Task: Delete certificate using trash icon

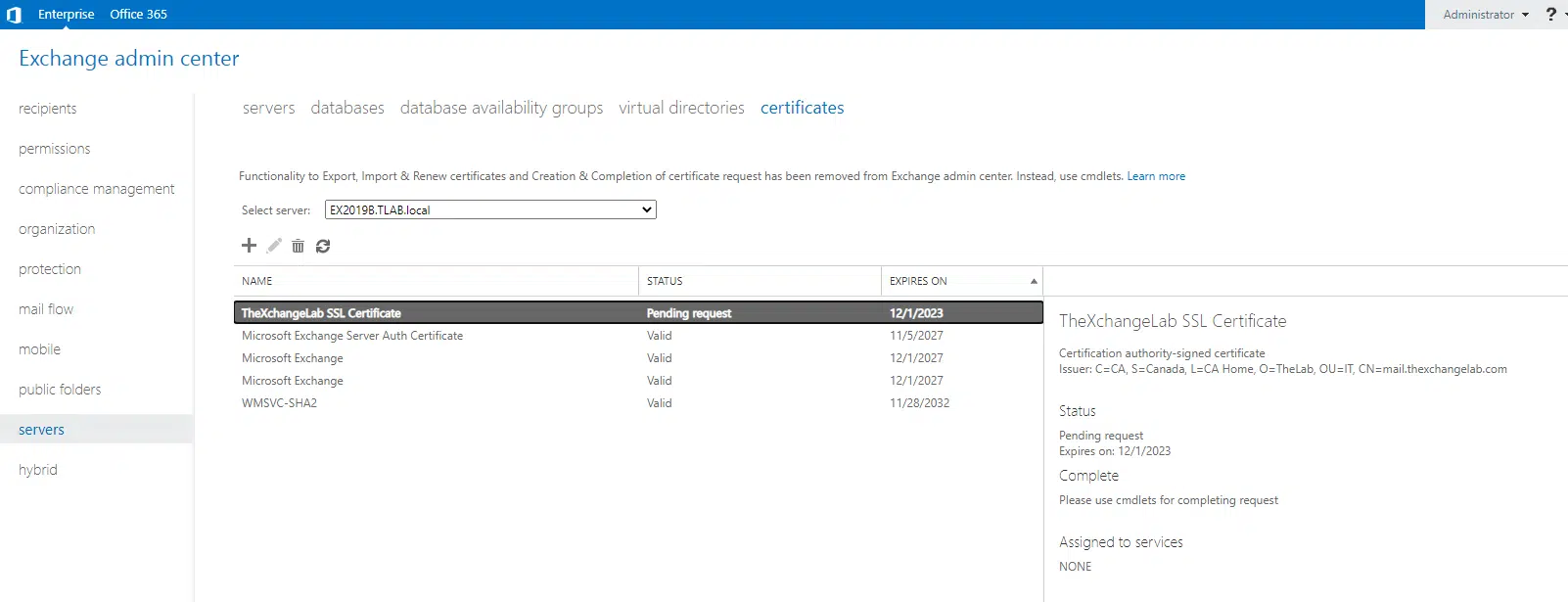Action: tap(298, 246)
